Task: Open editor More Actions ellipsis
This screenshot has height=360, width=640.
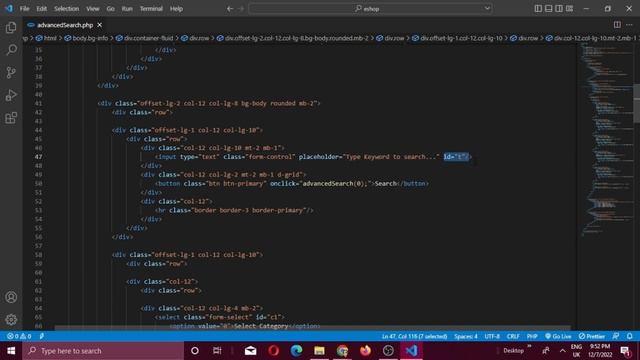Action: coord(629,25)
